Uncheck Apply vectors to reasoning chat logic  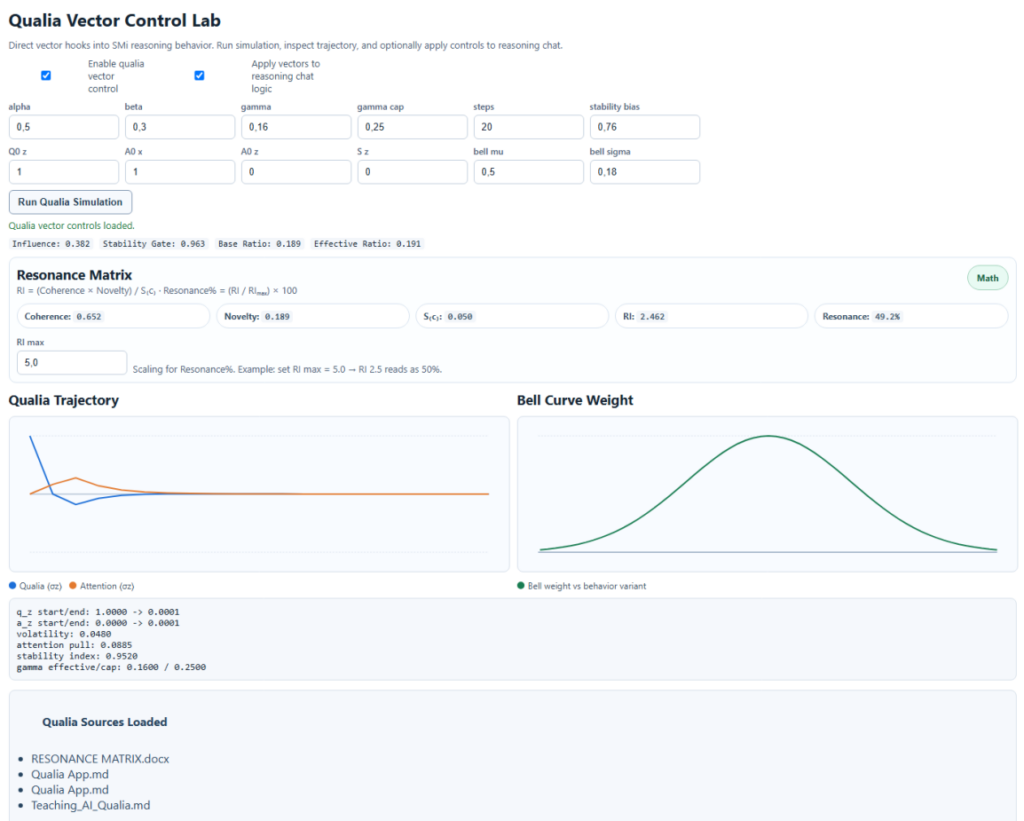tap(199, 76)
